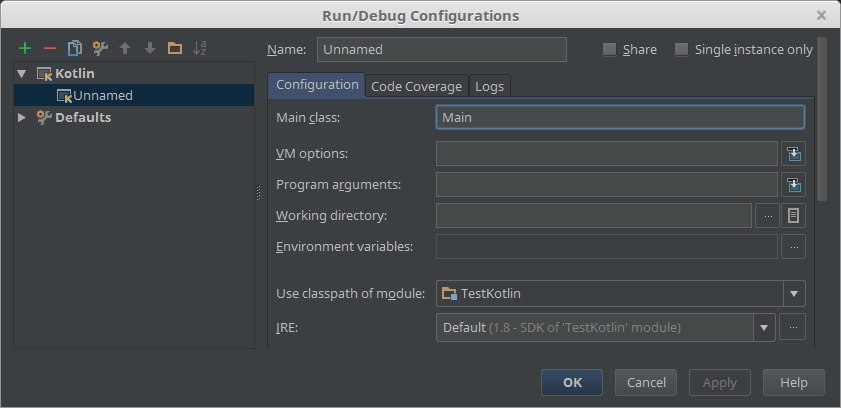Expand the Defaults tree node
This screenshot has height=408, width=841.
click(21, 117)
